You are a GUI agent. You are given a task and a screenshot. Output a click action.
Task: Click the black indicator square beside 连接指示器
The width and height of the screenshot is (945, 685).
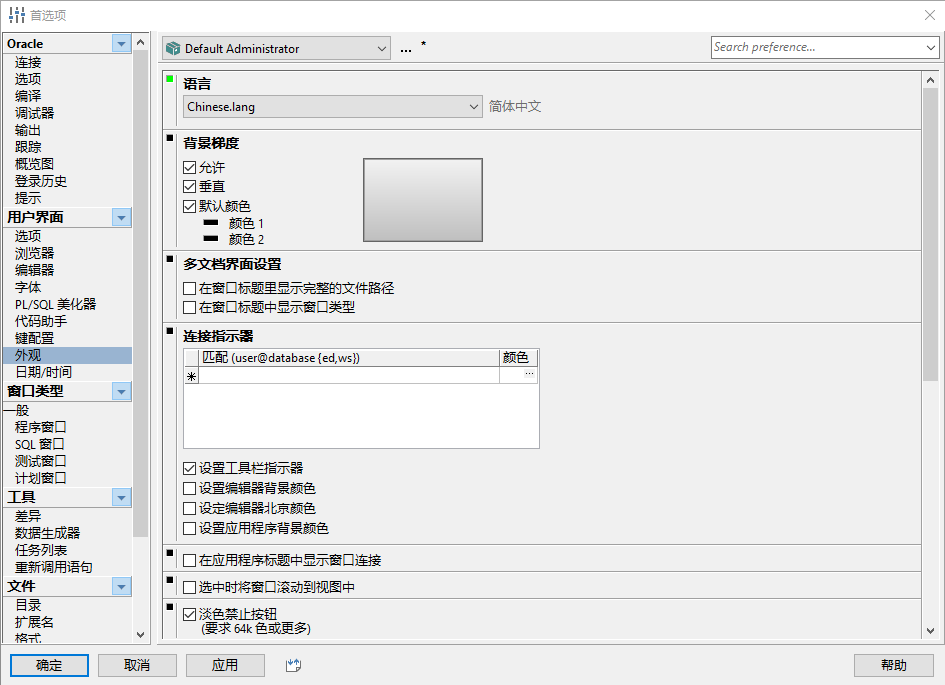pyautogui.click(x=170, y=330)
